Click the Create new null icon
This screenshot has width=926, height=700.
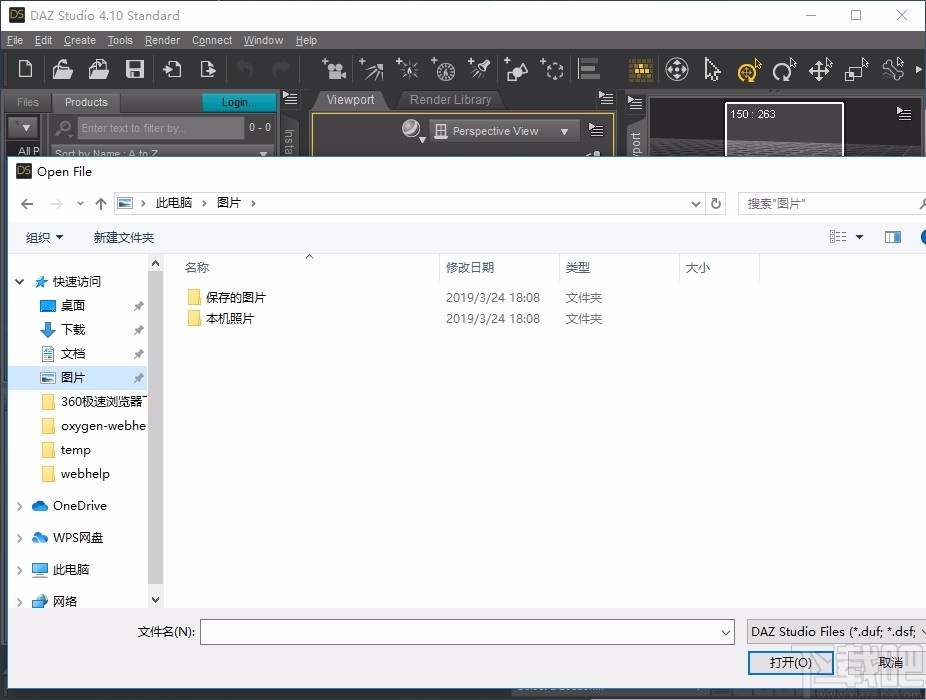(552, 69)
